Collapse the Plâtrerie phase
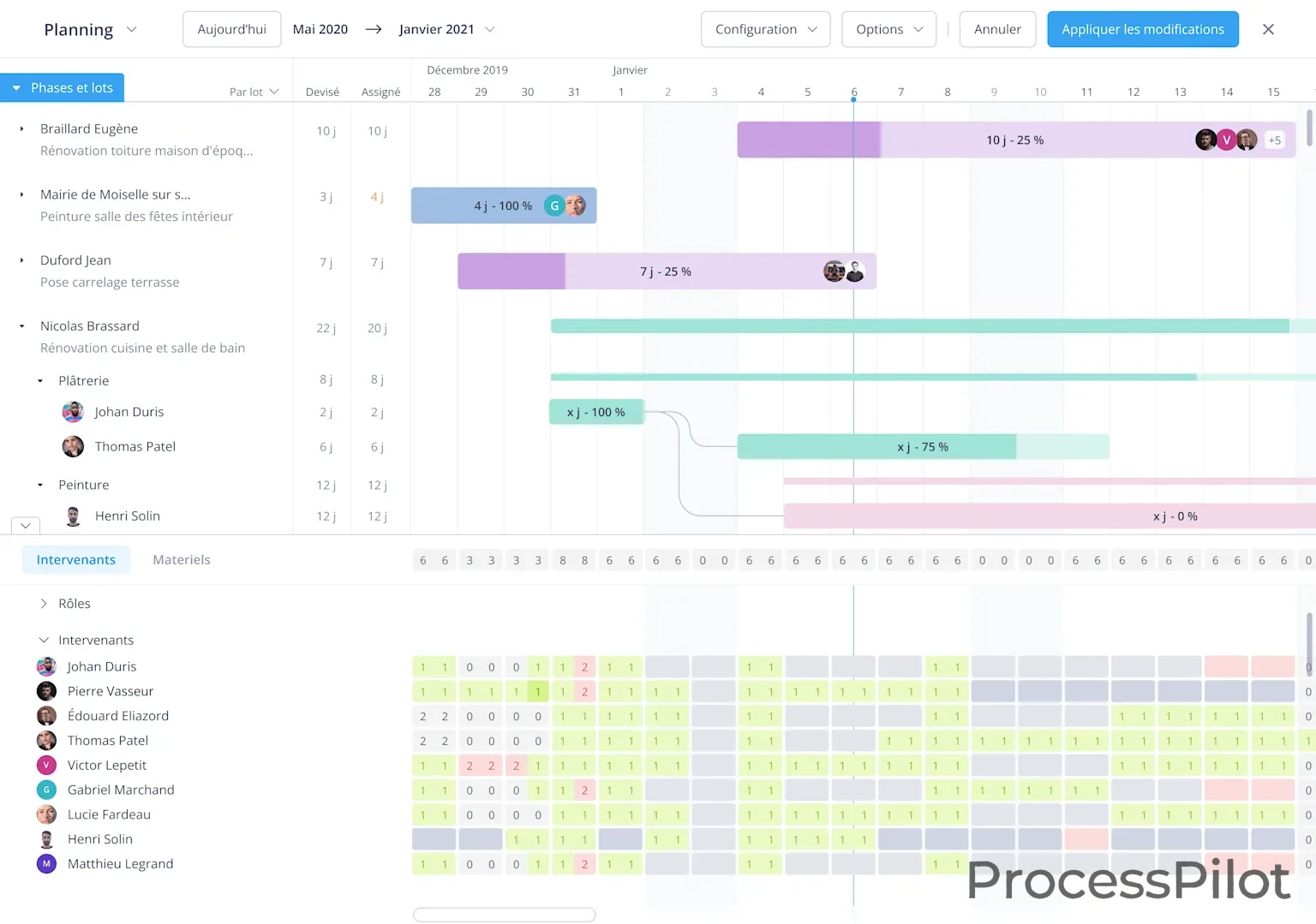This screenshot has height=924, width=1316. (x=40, y=381)
